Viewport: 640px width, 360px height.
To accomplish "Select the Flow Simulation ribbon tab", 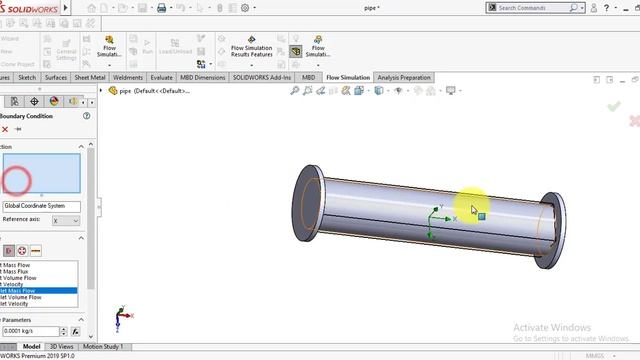I will 348,78.
